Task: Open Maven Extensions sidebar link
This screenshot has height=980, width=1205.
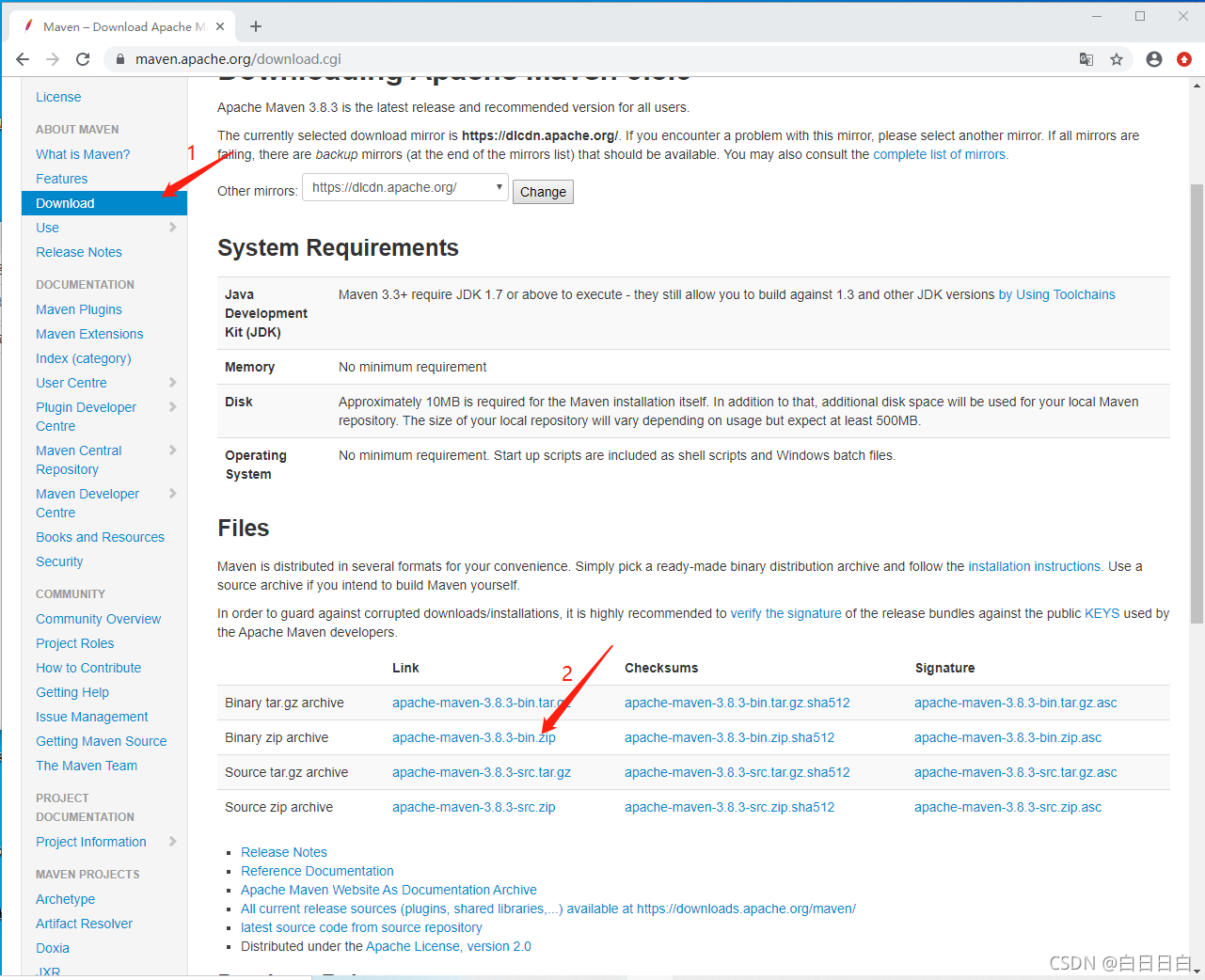Action: point(89,334)
